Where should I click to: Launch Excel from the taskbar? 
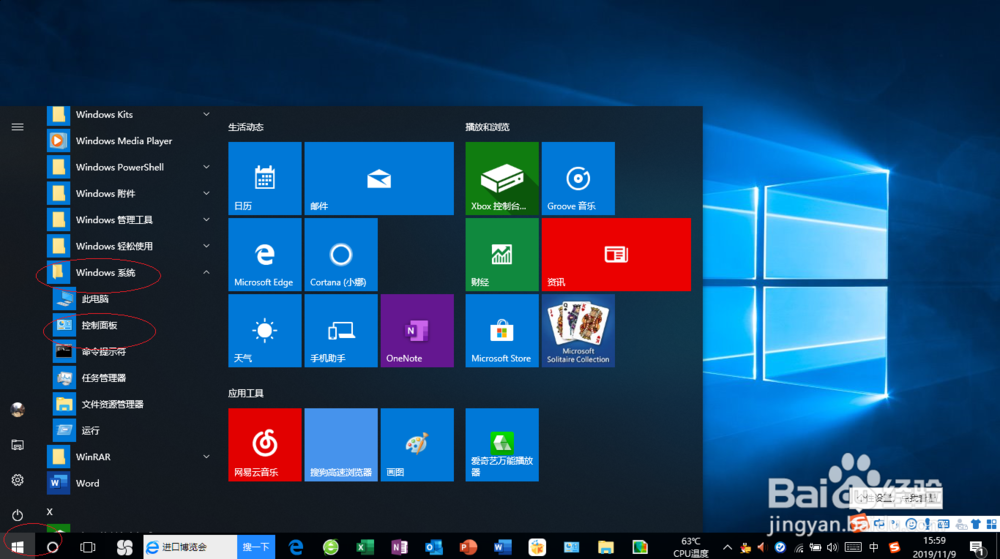click(x=365, y=547)
